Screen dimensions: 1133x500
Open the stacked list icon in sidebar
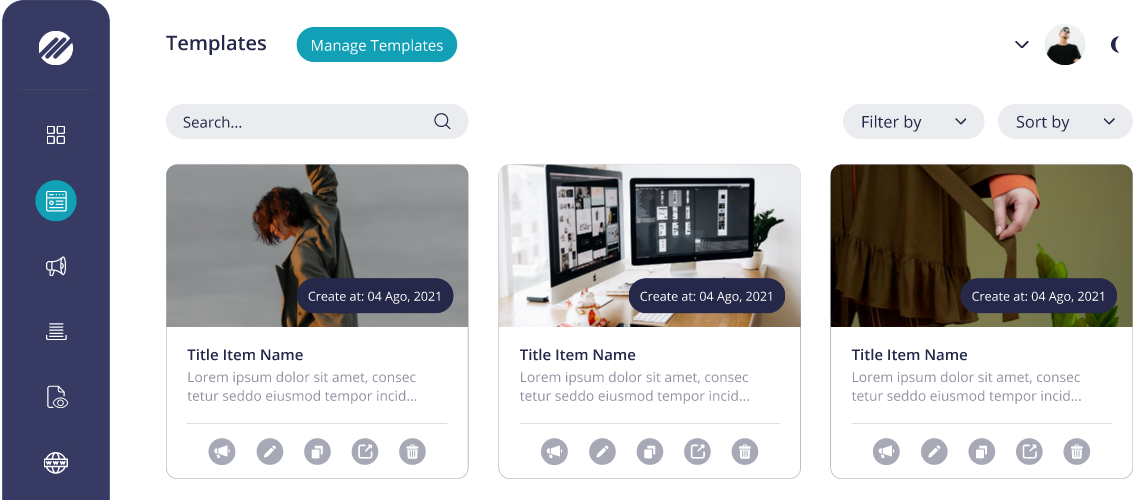(x=56, y=332)
